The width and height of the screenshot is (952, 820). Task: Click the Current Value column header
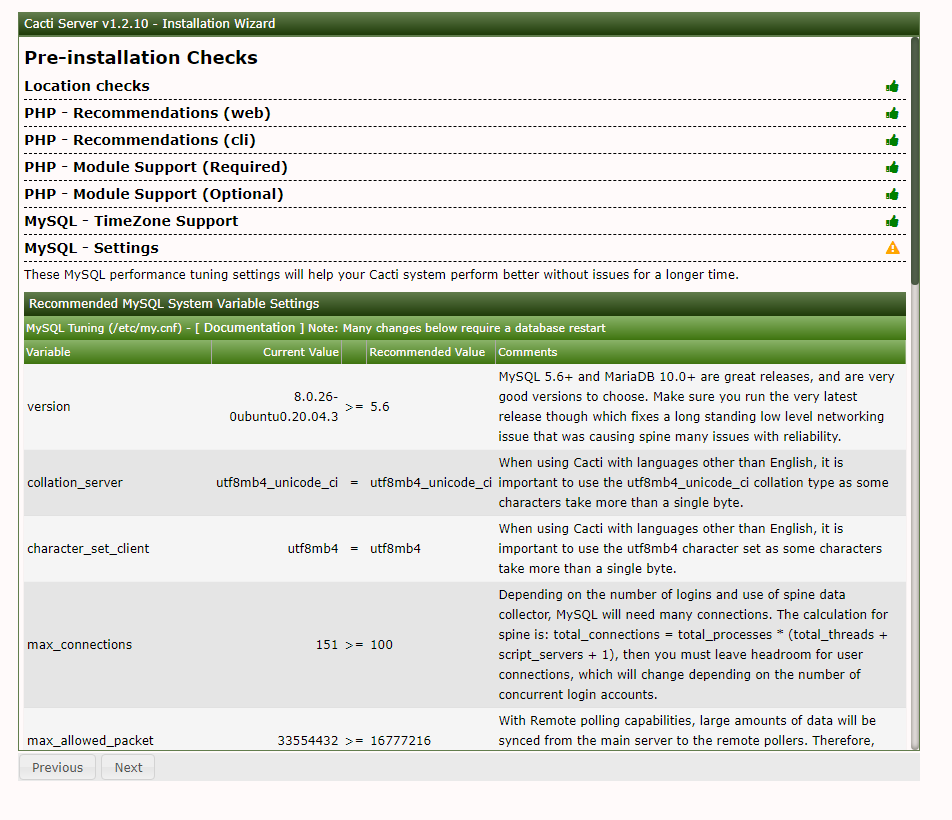pos(277,352)
